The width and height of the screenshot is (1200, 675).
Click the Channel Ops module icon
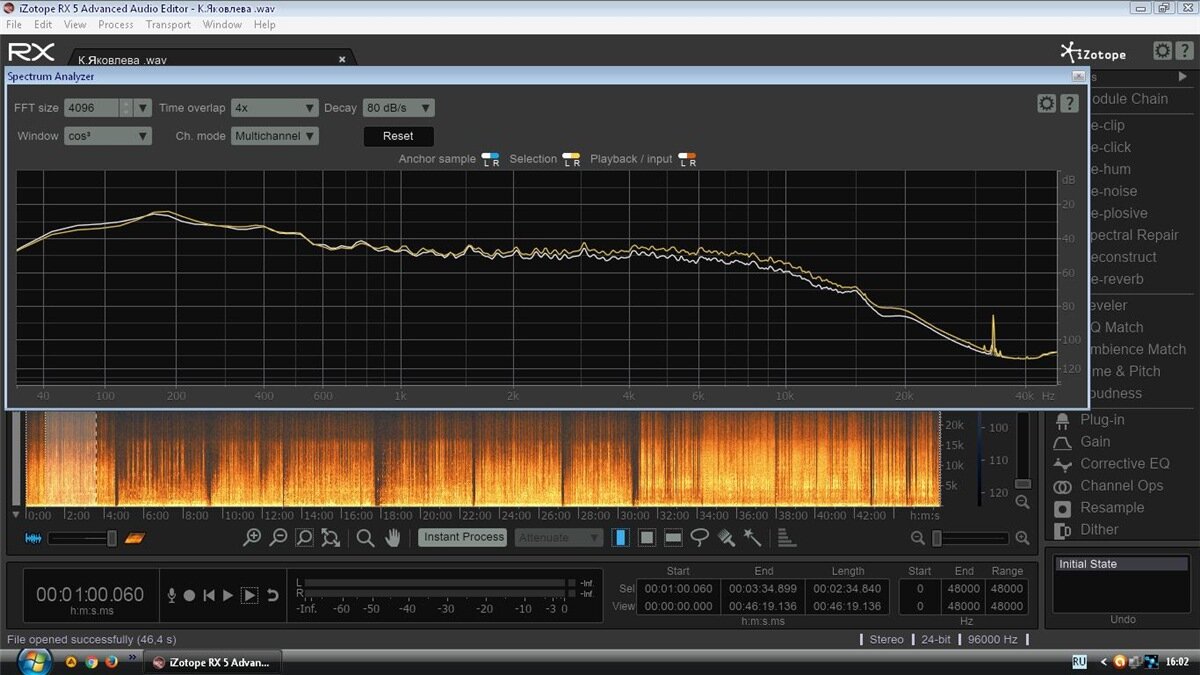pos(1062,486)
